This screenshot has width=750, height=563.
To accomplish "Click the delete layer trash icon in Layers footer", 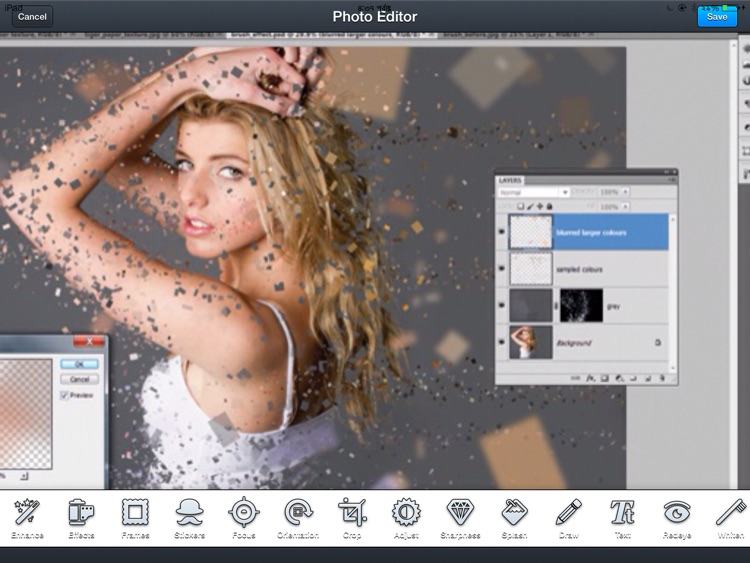I will click(x=662, y=378).
